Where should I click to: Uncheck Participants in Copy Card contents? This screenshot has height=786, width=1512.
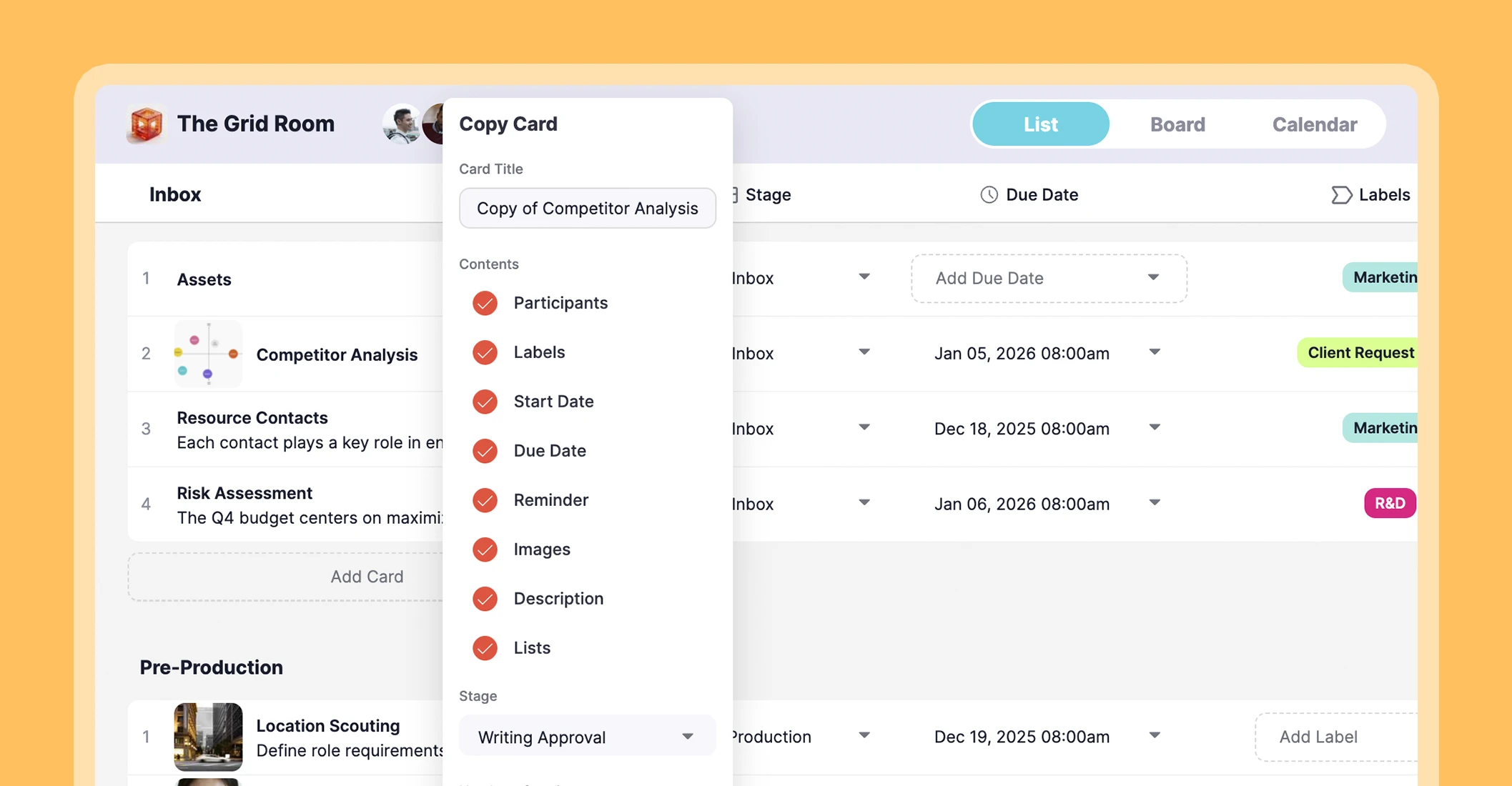(x=485, y=303)
